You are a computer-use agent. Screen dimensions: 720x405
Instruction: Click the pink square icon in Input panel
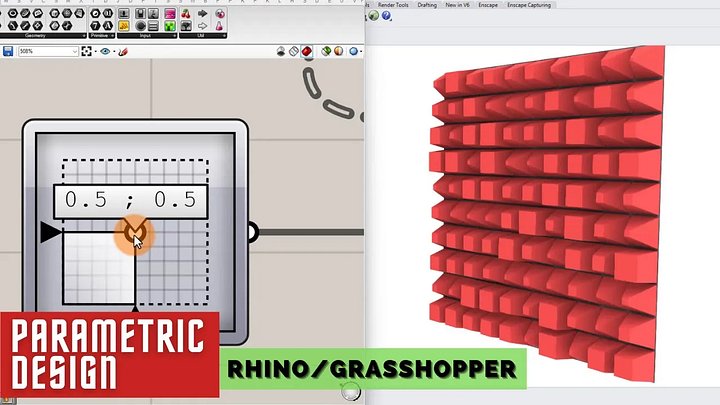click(x=169, y=14)
